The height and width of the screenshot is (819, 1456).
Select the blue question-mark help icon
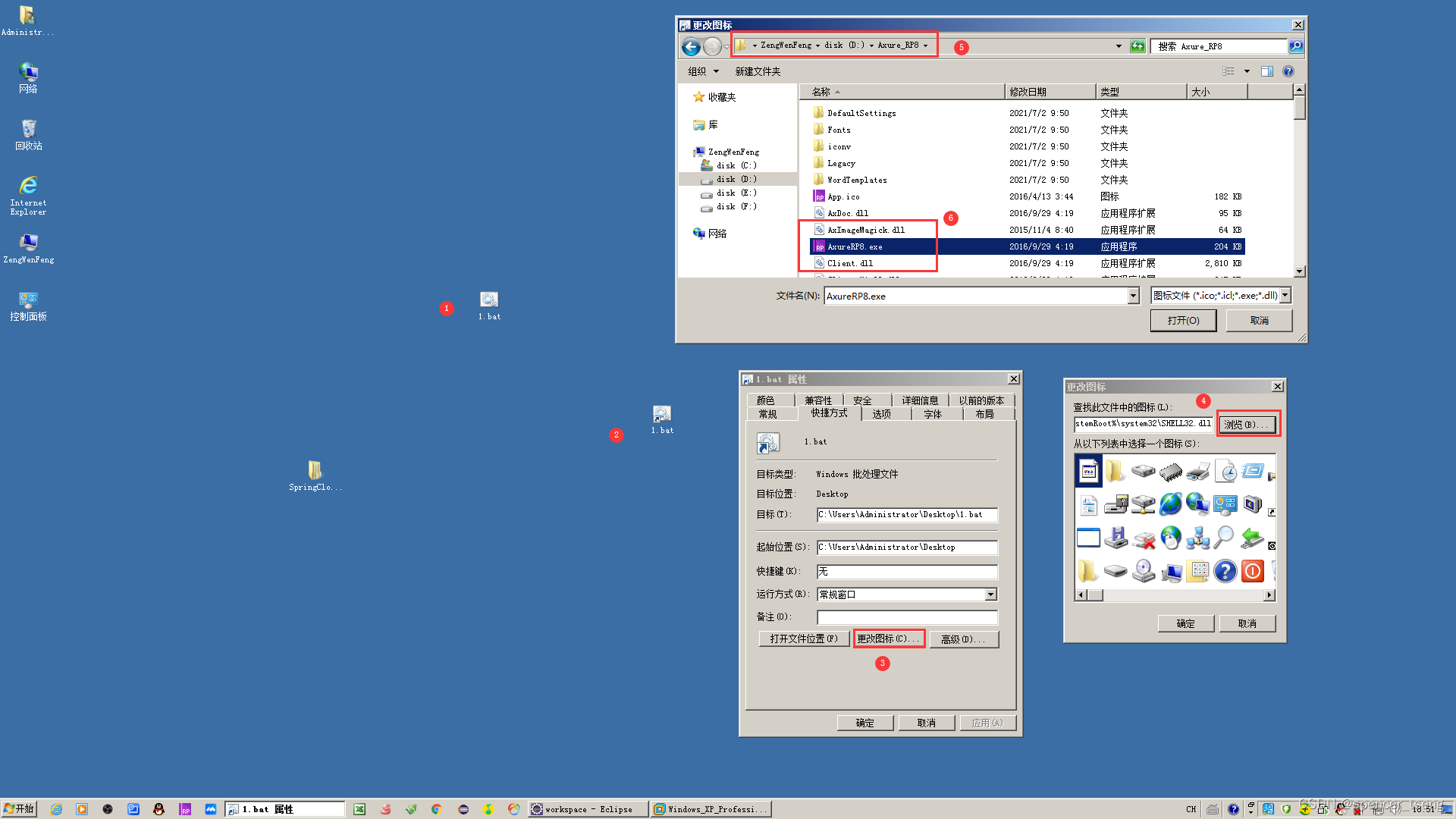coord(1225,572)
